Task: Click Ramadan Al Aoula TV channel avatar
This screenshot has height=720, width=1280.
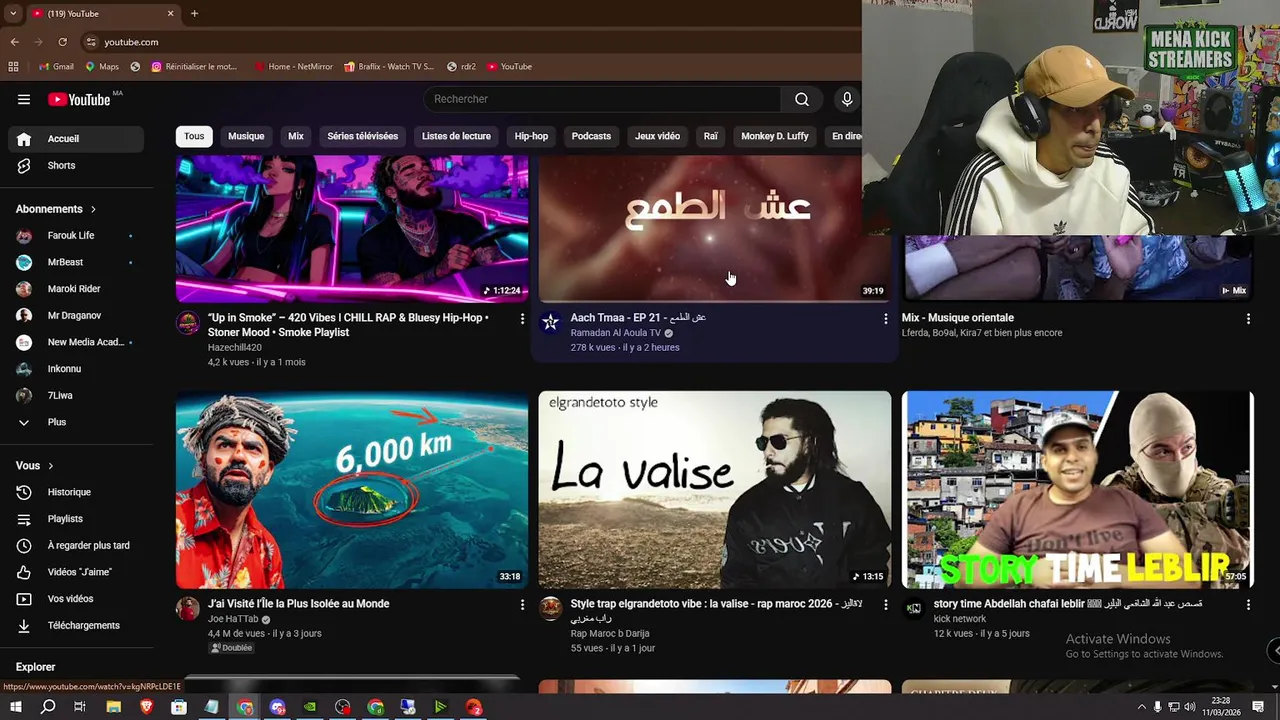Action: [550, 322]
